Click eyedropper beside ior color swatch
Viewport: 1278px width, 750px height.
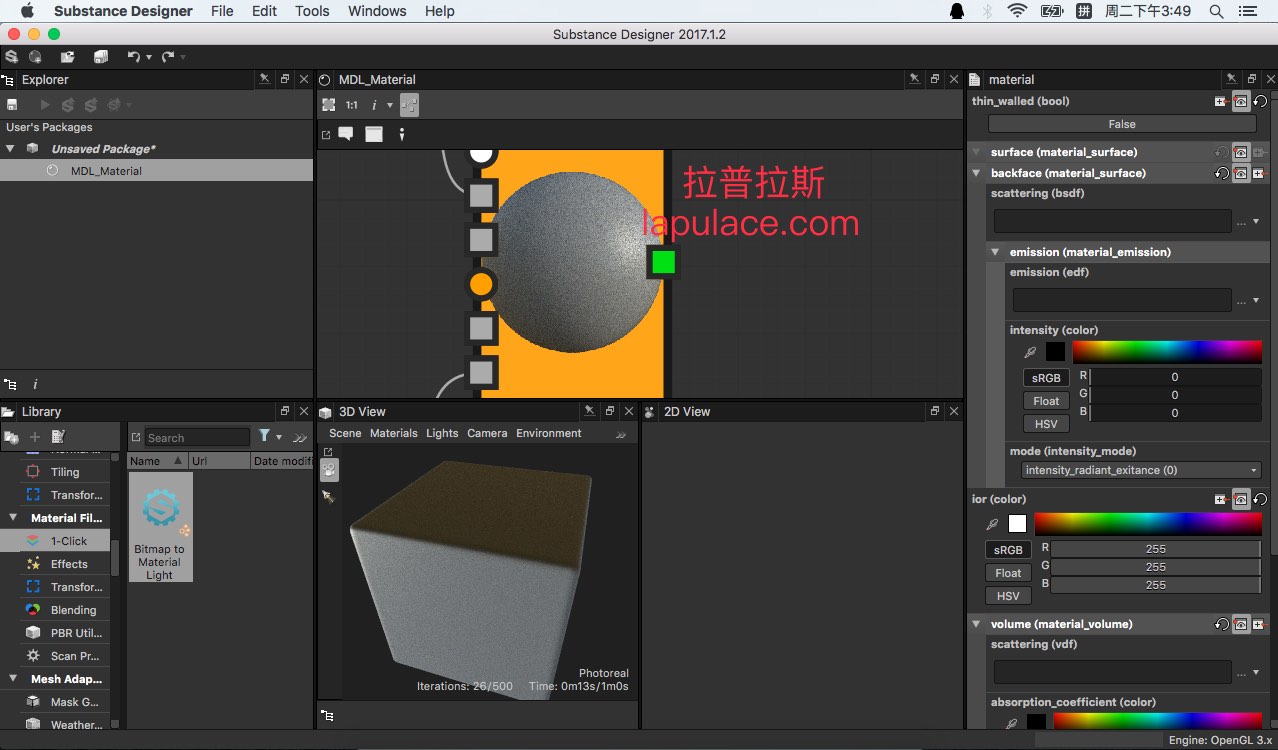tap(992, 524)
